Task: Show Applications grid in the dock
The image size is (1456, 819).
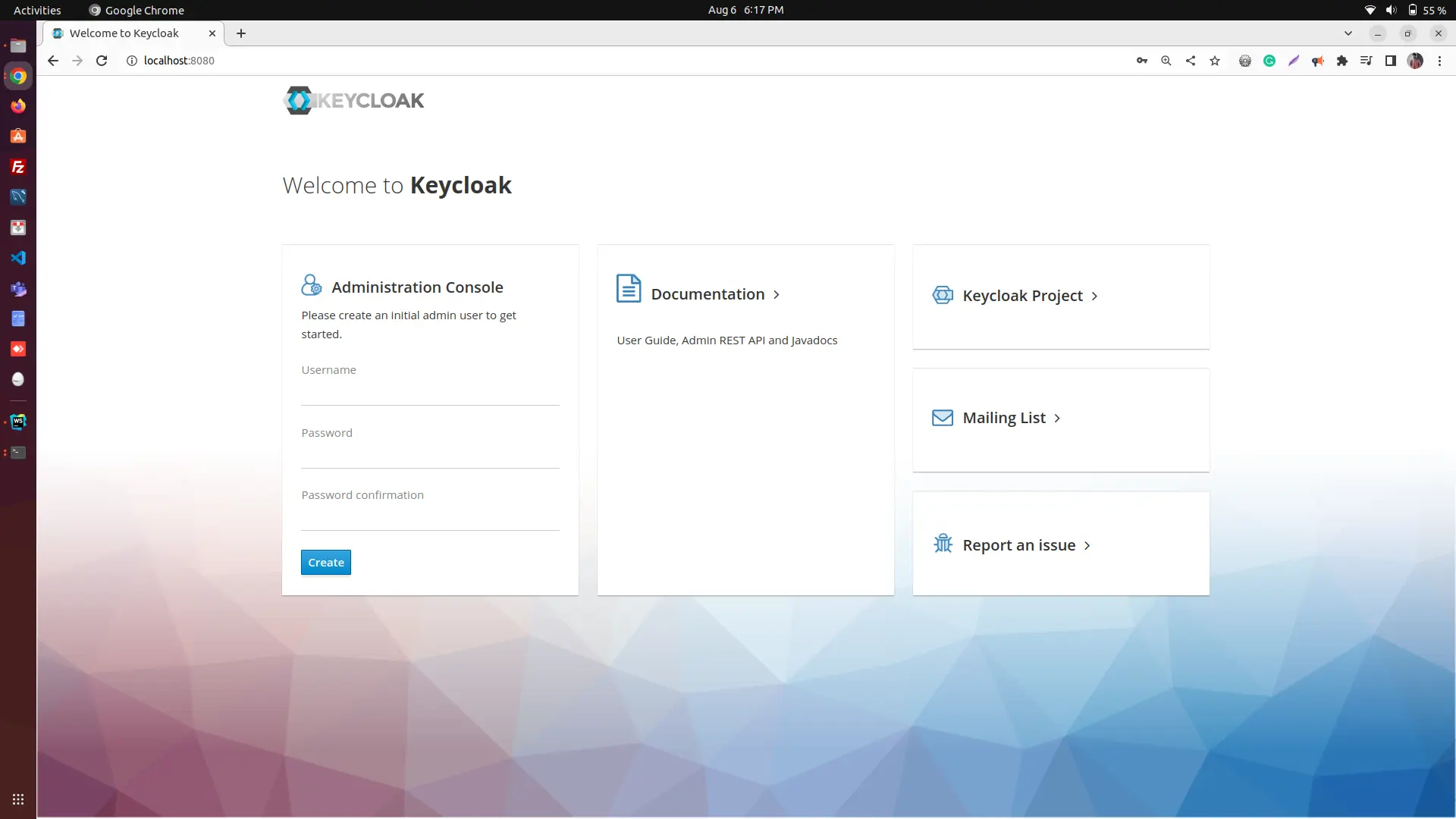Action: tap(18, 799)
